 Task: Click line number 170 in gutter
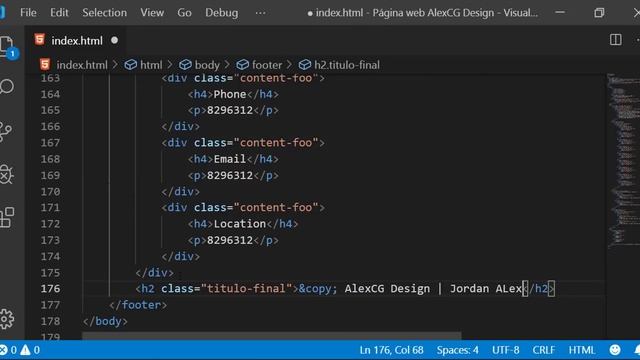[x=50, y=191]
